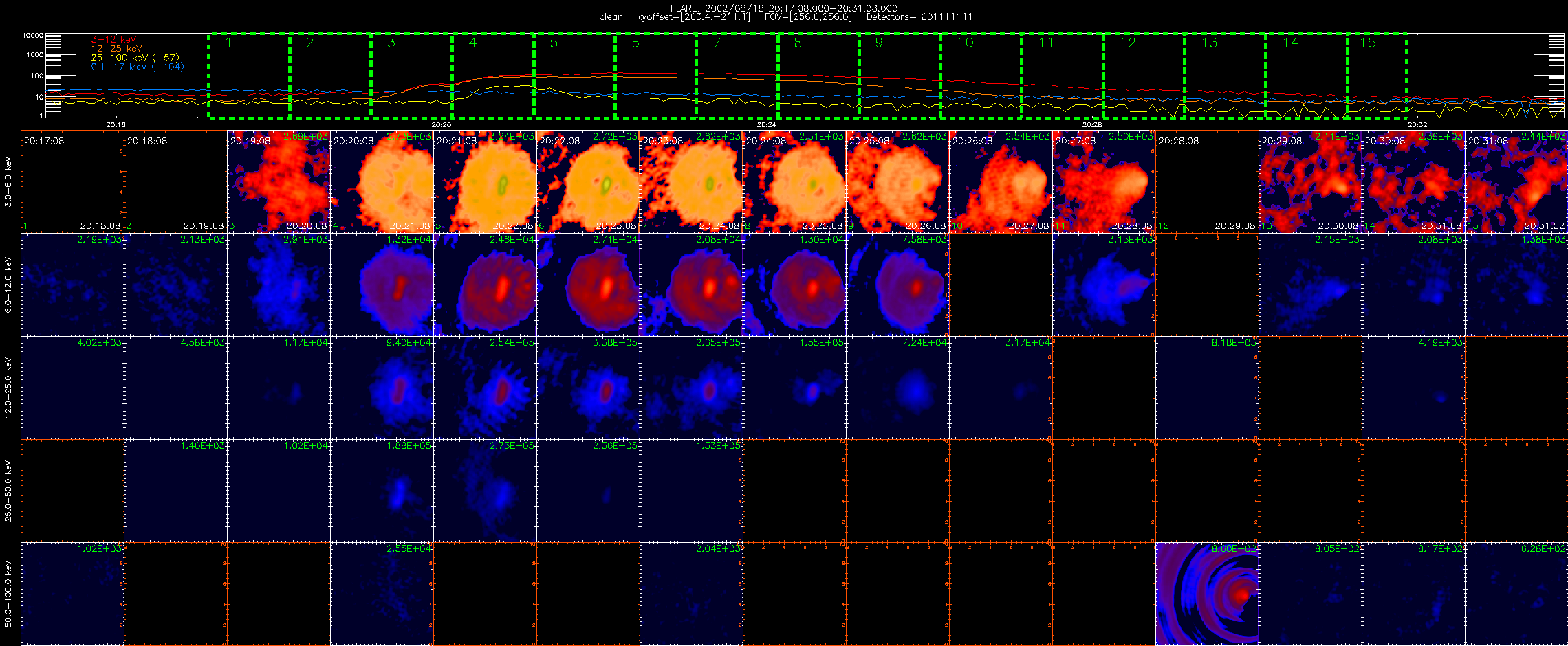Click the 20:31:52 end time in panel 15
This screenshot has width=1568, height=646.
1544,225
